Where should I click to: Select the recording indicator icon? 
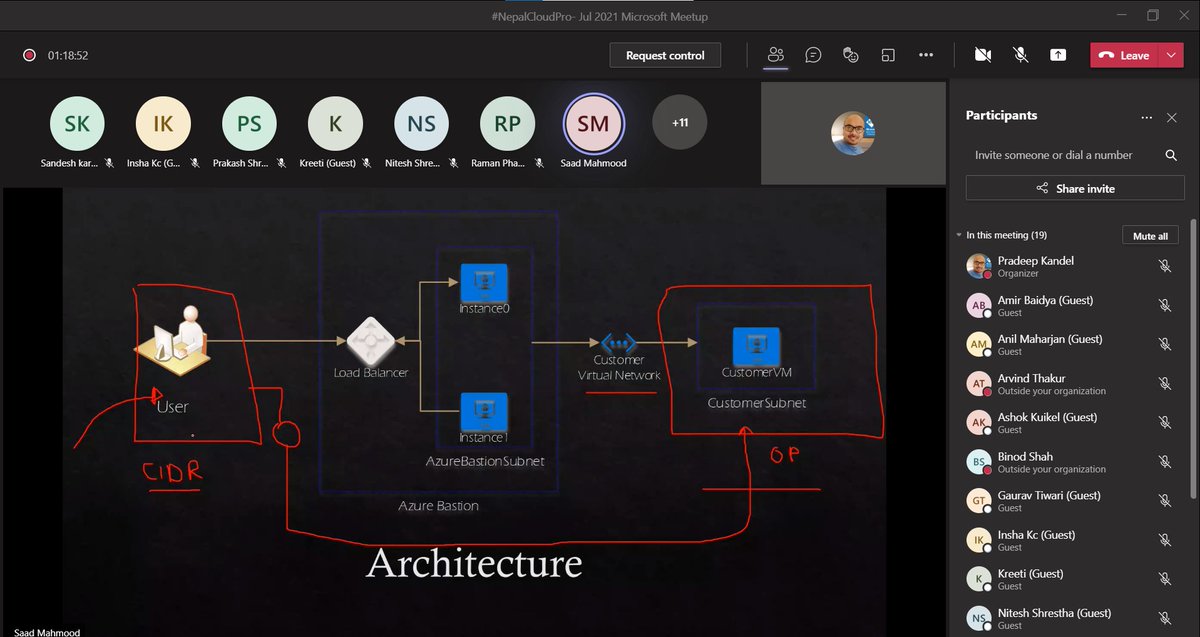[30, 55]
